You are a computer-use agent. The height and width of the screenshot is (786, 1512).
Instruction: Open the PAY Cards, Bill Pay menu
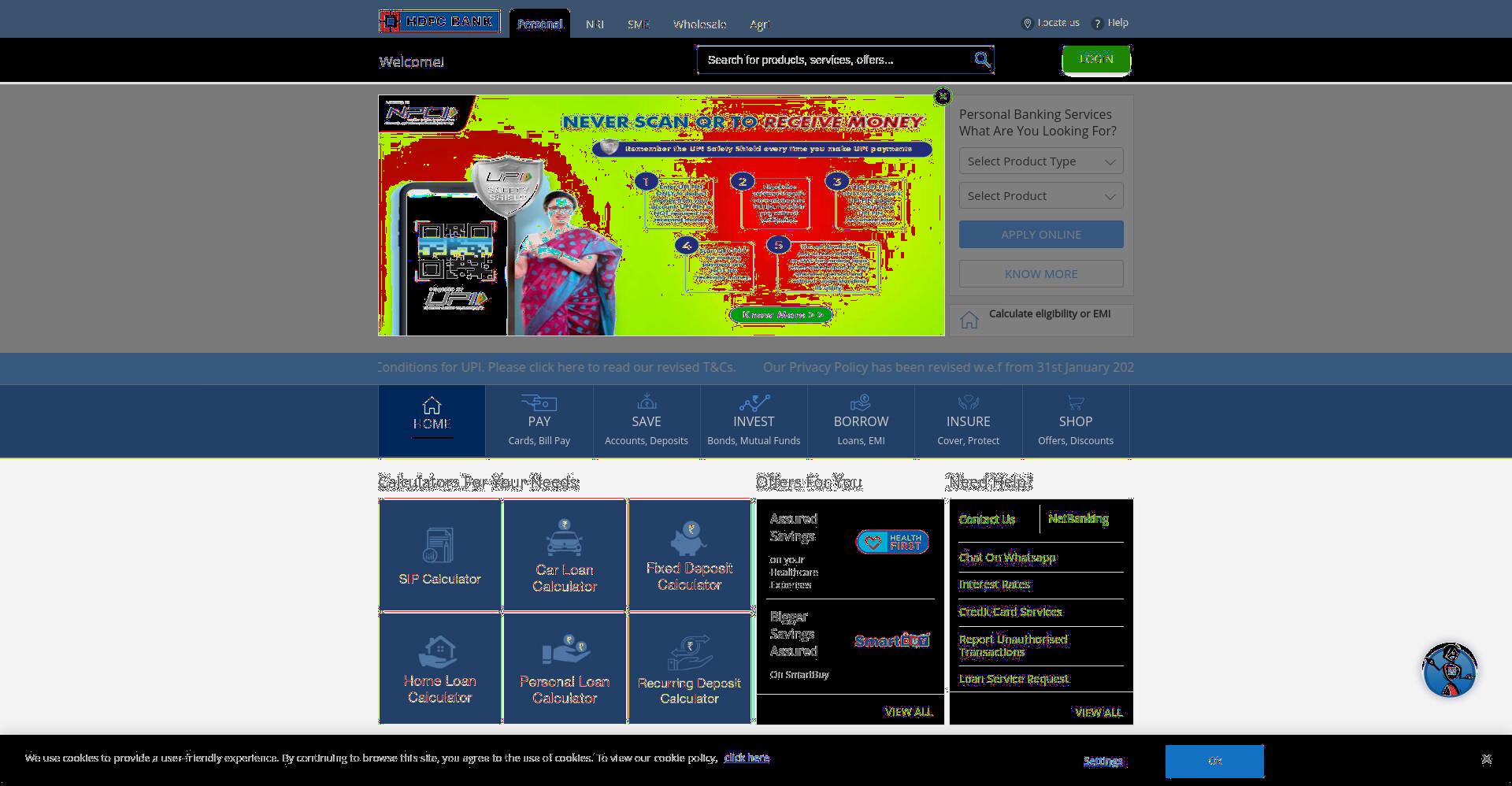[x=539, y=421]
